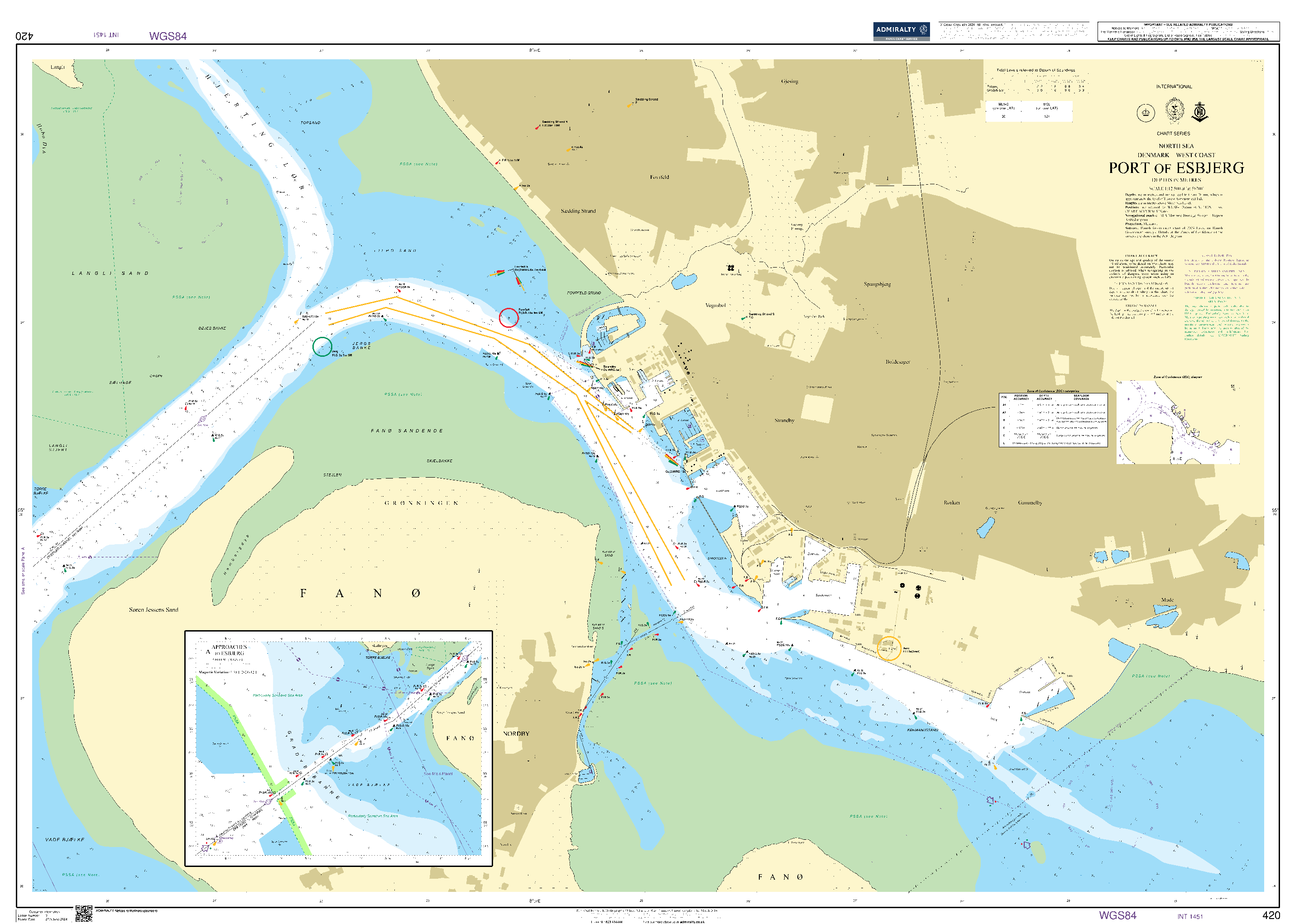Viewport: 1309px width, 924px height.
Task: Click the TOPSAND label
Action: click(x=310, y=123)
